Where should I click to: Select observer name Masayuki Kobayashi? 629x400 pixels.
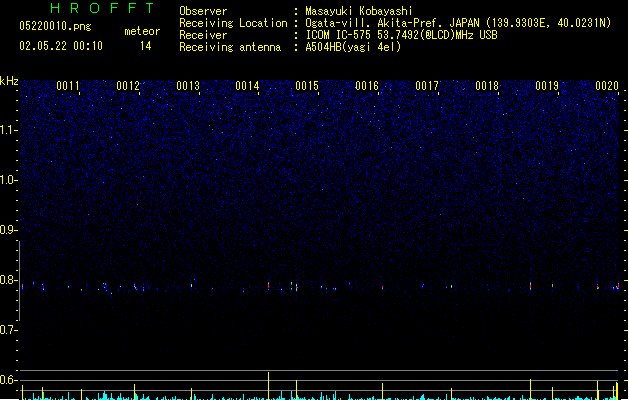[x=359, y=11]
